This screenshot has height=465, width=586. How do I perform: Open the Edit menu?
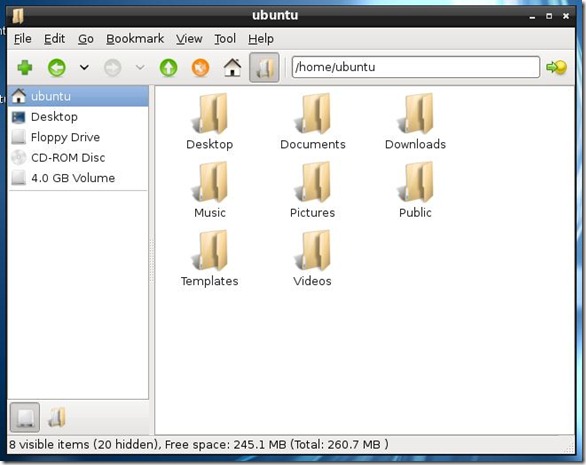coord(54,39)
